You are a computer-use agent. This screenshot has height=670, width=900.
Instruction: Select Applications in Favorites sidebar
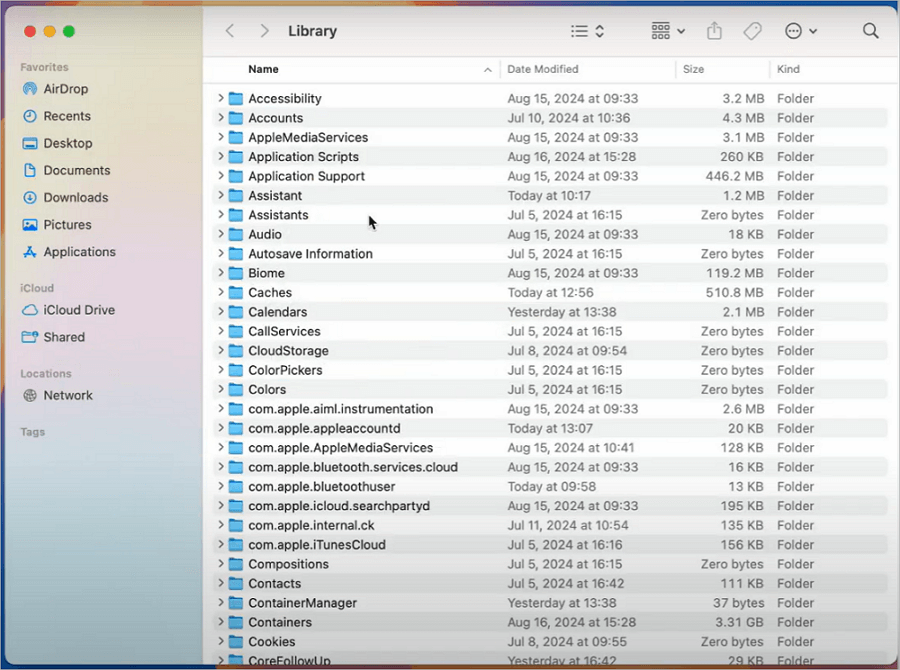pyautogui.click(x=79, y=252)
